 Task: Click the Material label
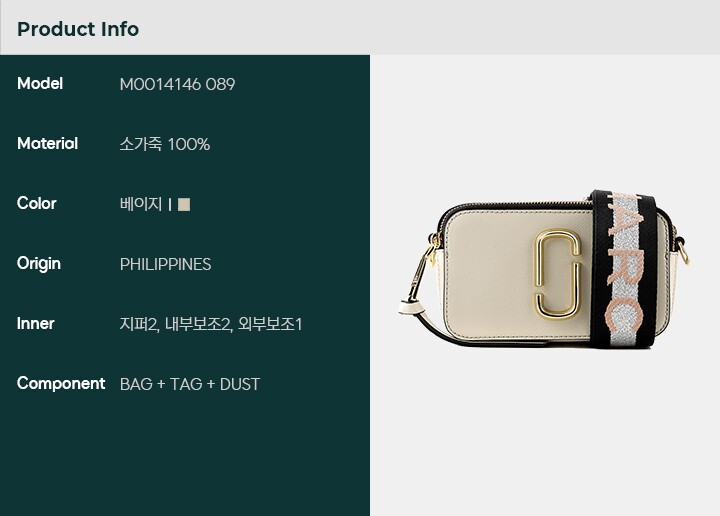point(47,144)
